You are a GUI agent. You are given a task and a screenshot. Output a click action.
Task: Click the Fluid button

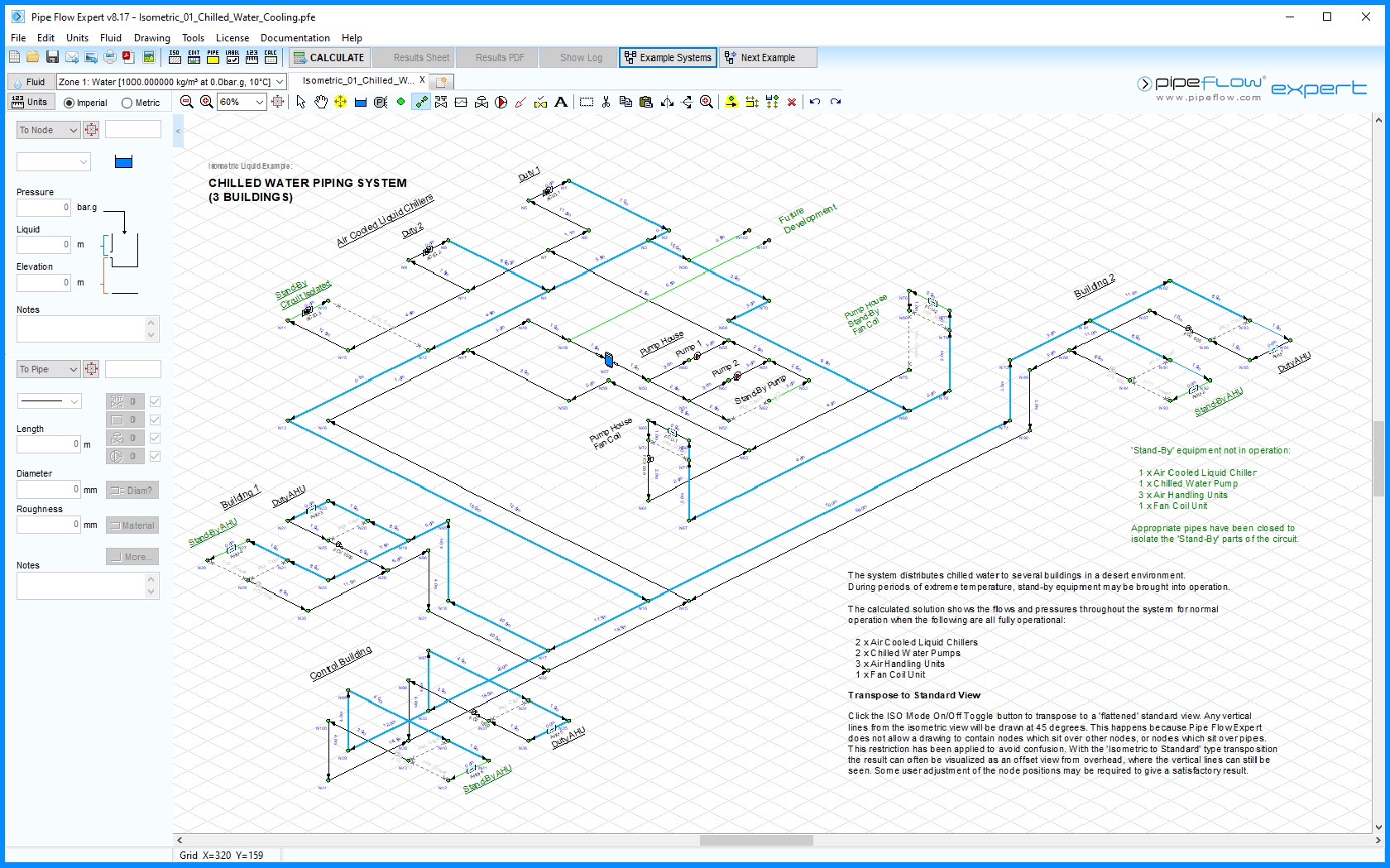[x=30, y=82]
